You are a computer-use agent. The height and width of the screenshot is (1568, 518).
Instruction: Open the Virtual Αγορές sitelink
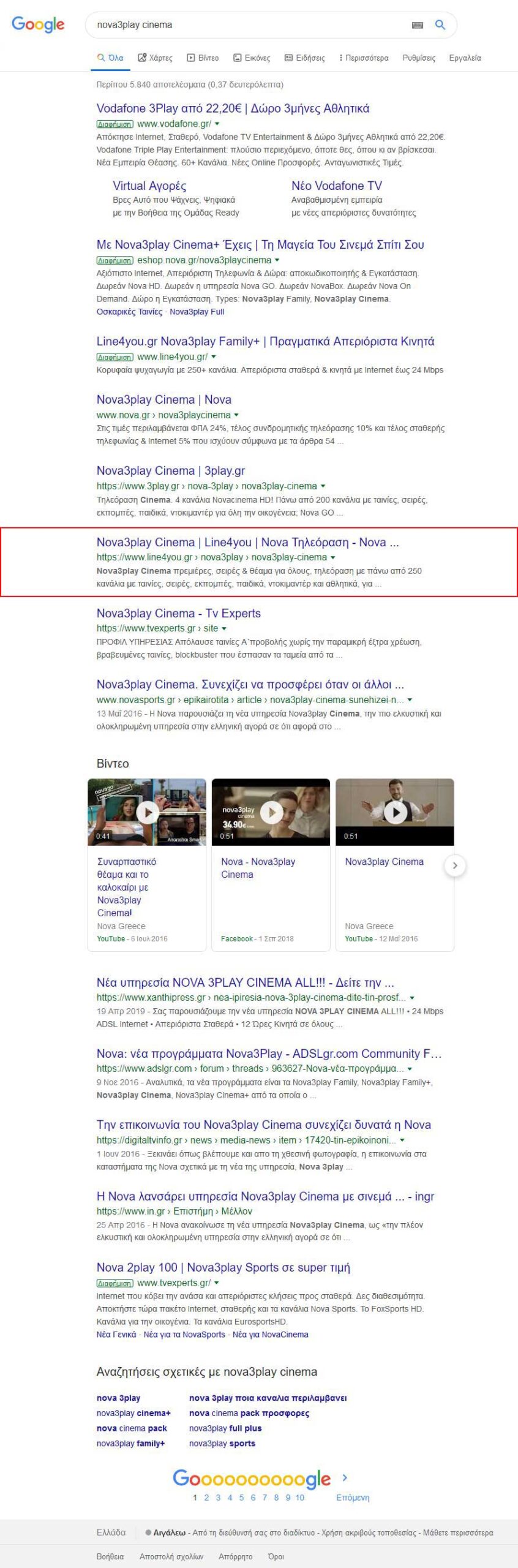(149, 186)
